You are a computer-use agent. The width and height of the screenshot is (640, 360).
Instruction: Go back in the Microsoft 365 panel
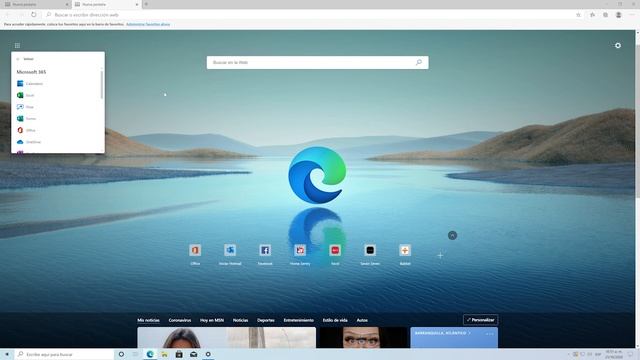click(18, 59)
